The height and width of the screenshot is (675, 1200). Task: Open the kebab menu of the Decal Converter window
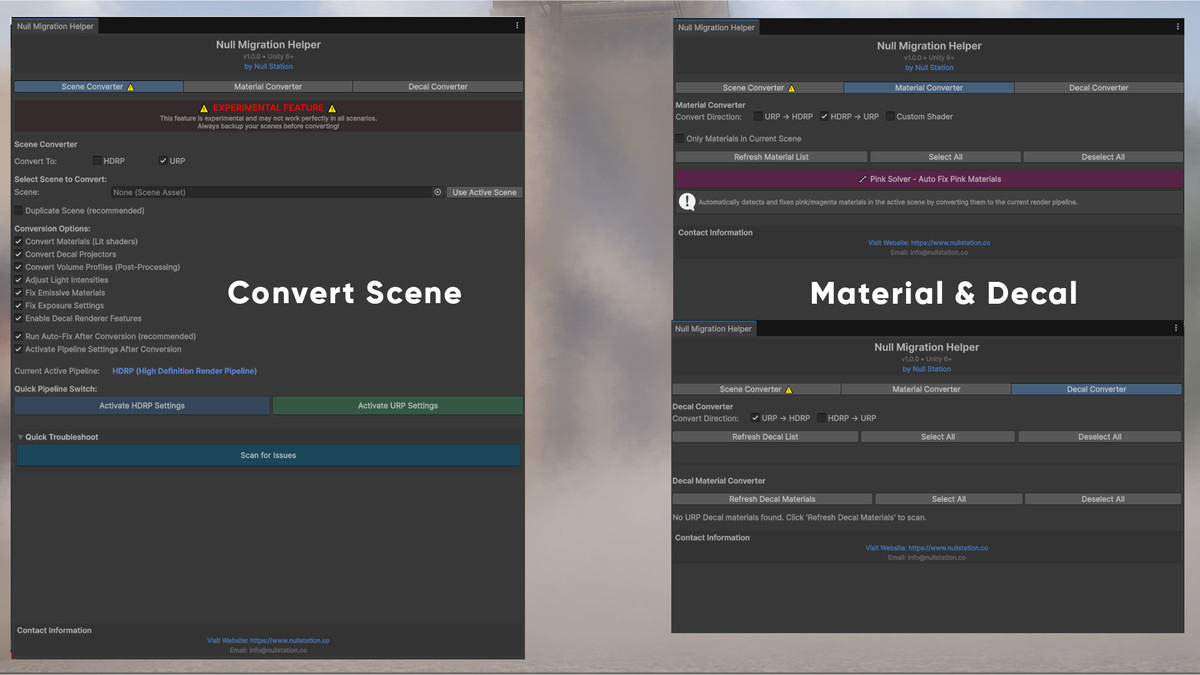(x=1175, y=328)
